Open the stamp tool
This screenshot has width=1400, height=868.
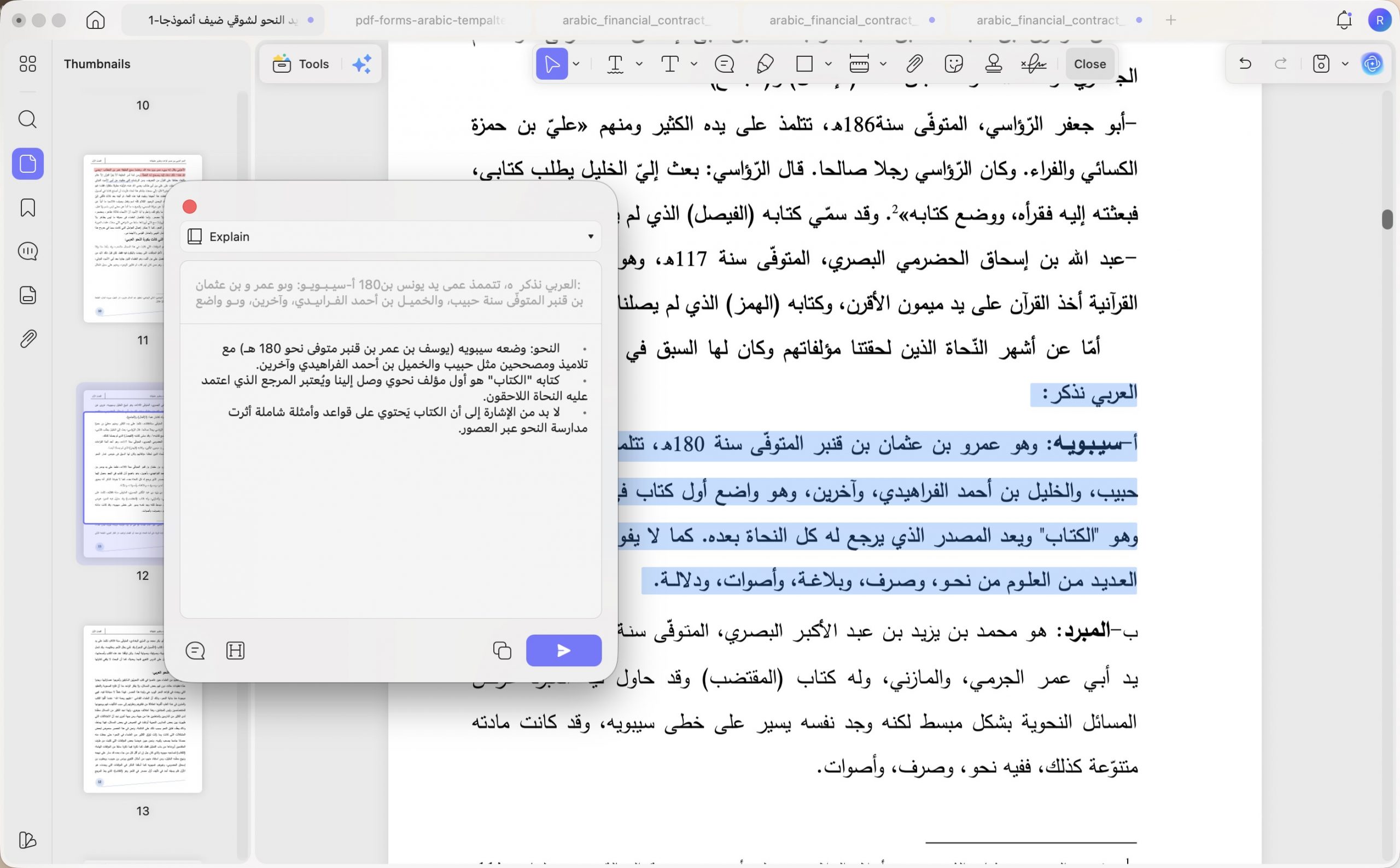coord(994,64)
